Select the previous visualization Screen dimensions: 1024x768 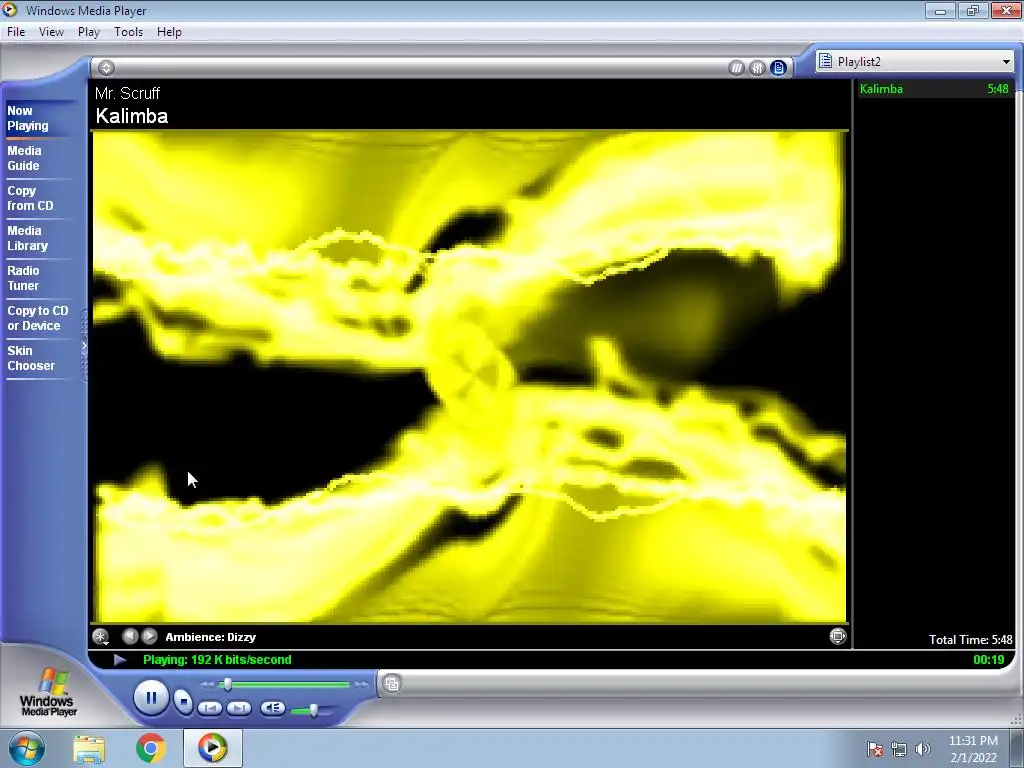point(130,636)
